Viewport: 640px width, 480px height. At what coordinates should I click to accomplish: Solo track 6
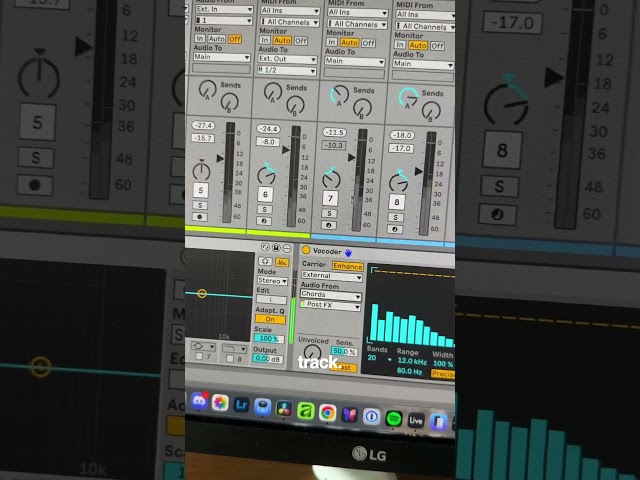264,209
